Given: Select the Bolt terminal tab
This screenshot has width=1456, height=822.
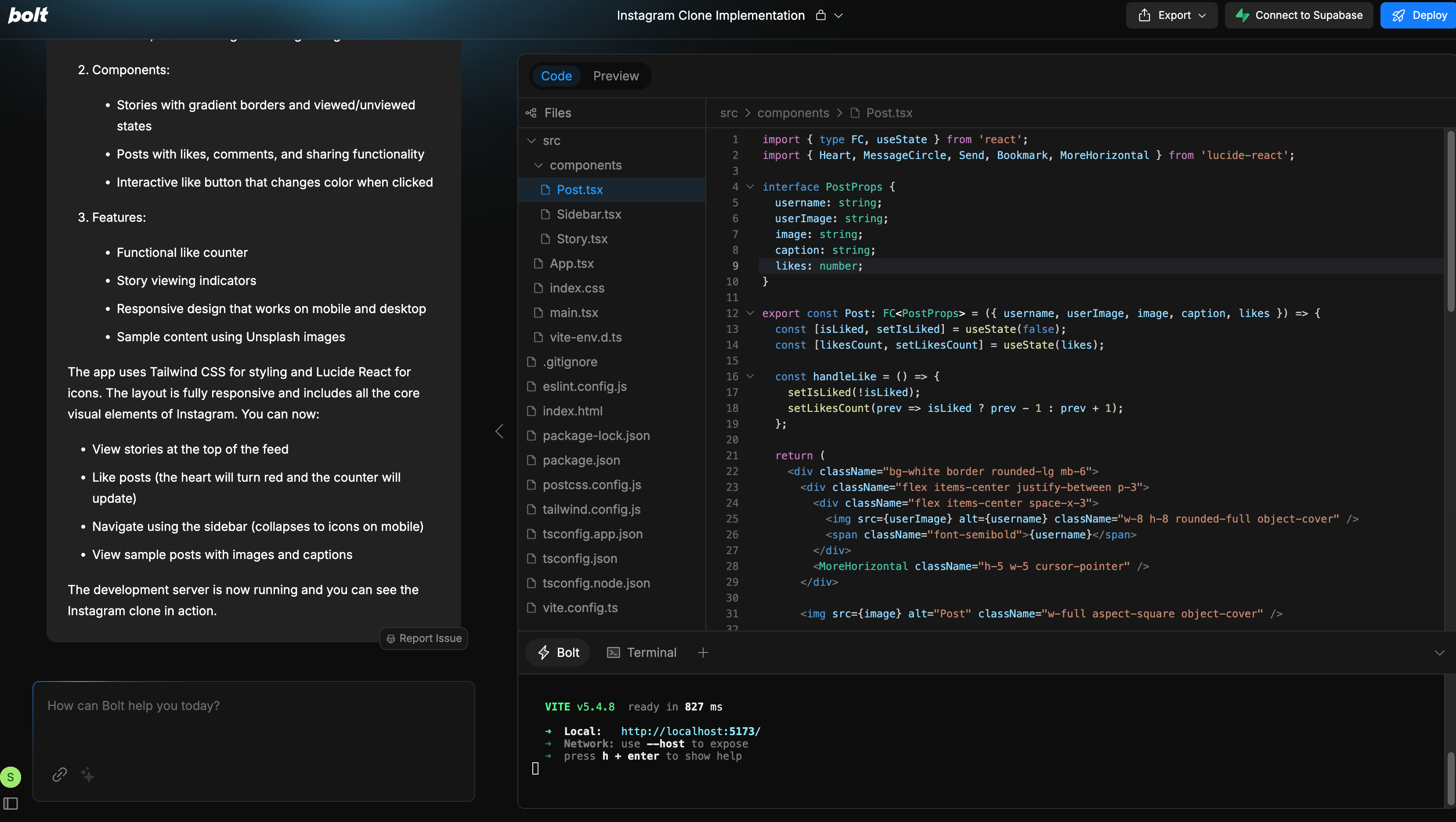Looking at the screenshot, I should tap(558, 653).
